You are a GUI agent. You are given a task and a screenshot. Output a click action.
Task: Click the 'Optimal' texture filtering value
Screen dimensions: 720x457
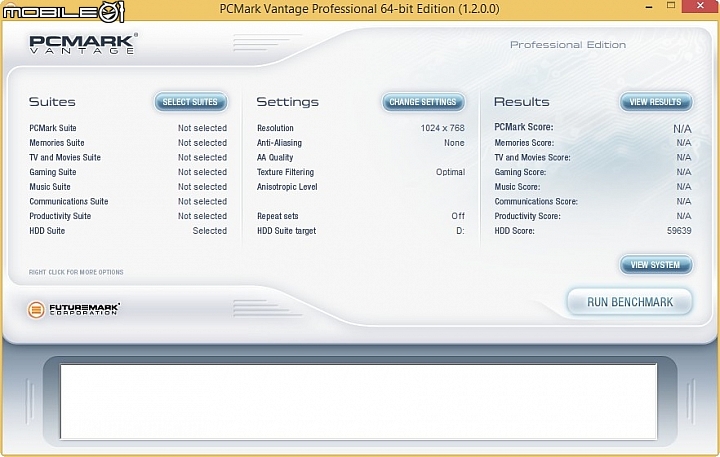point(450,172)
